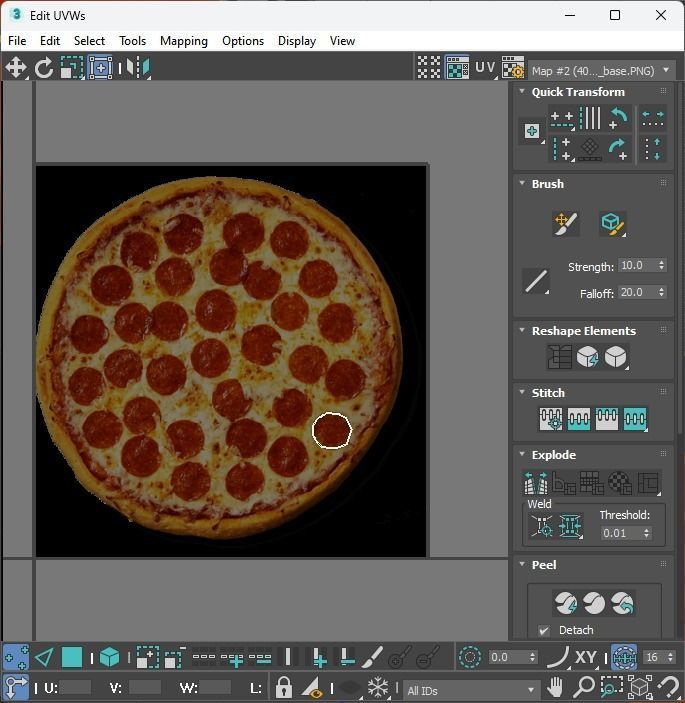Click the Quick Peel icon
The height and width of the screenshot is (703, 685).
(x=566, y=603)
